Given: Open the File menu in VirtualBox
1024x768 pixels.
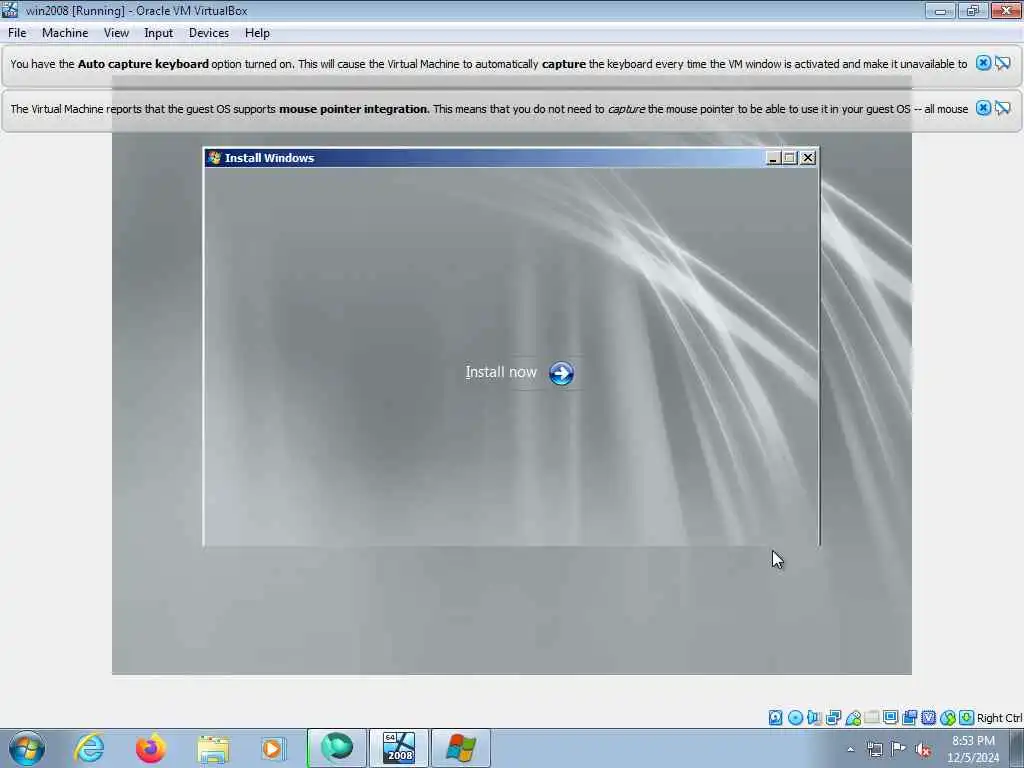Looking at the screenshot, I should pyautogui.click(x=17, y=33).
